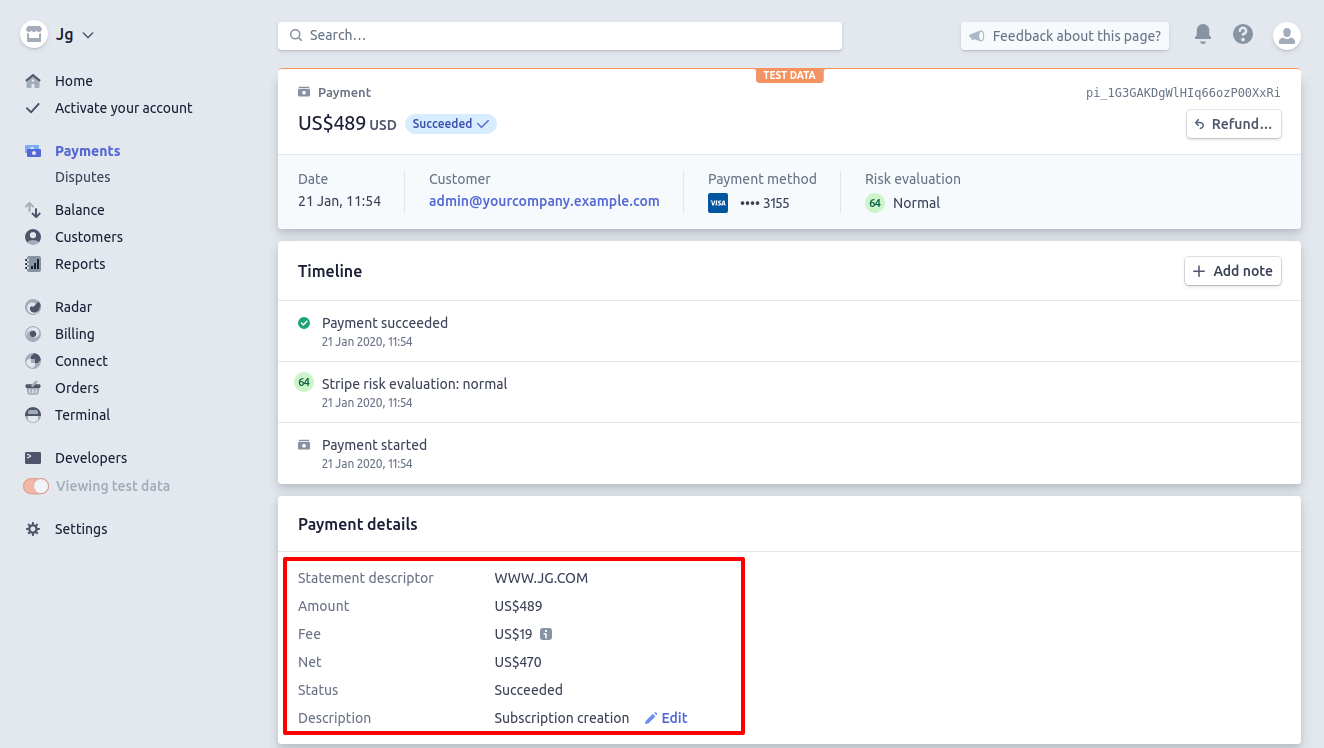This screenshot has height=748, width=1324.
Task: Open the user profile avatar icon
Action: [x=1286, y=36]
